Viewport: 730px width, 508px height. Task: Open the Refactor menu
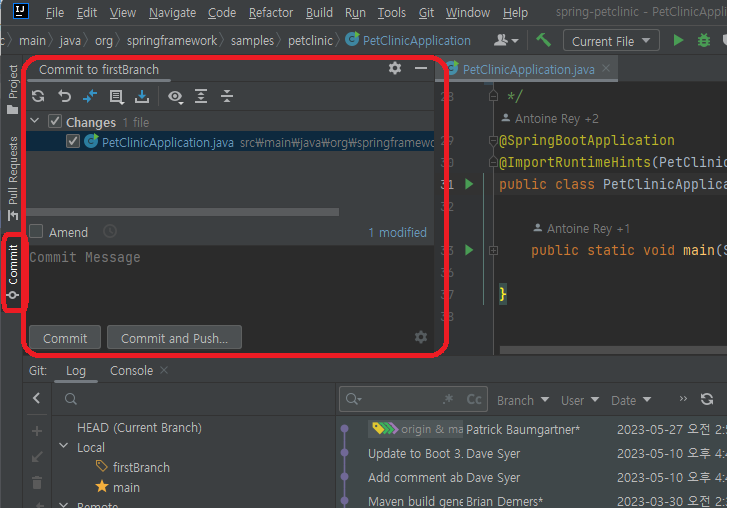(x=271, y=13)
